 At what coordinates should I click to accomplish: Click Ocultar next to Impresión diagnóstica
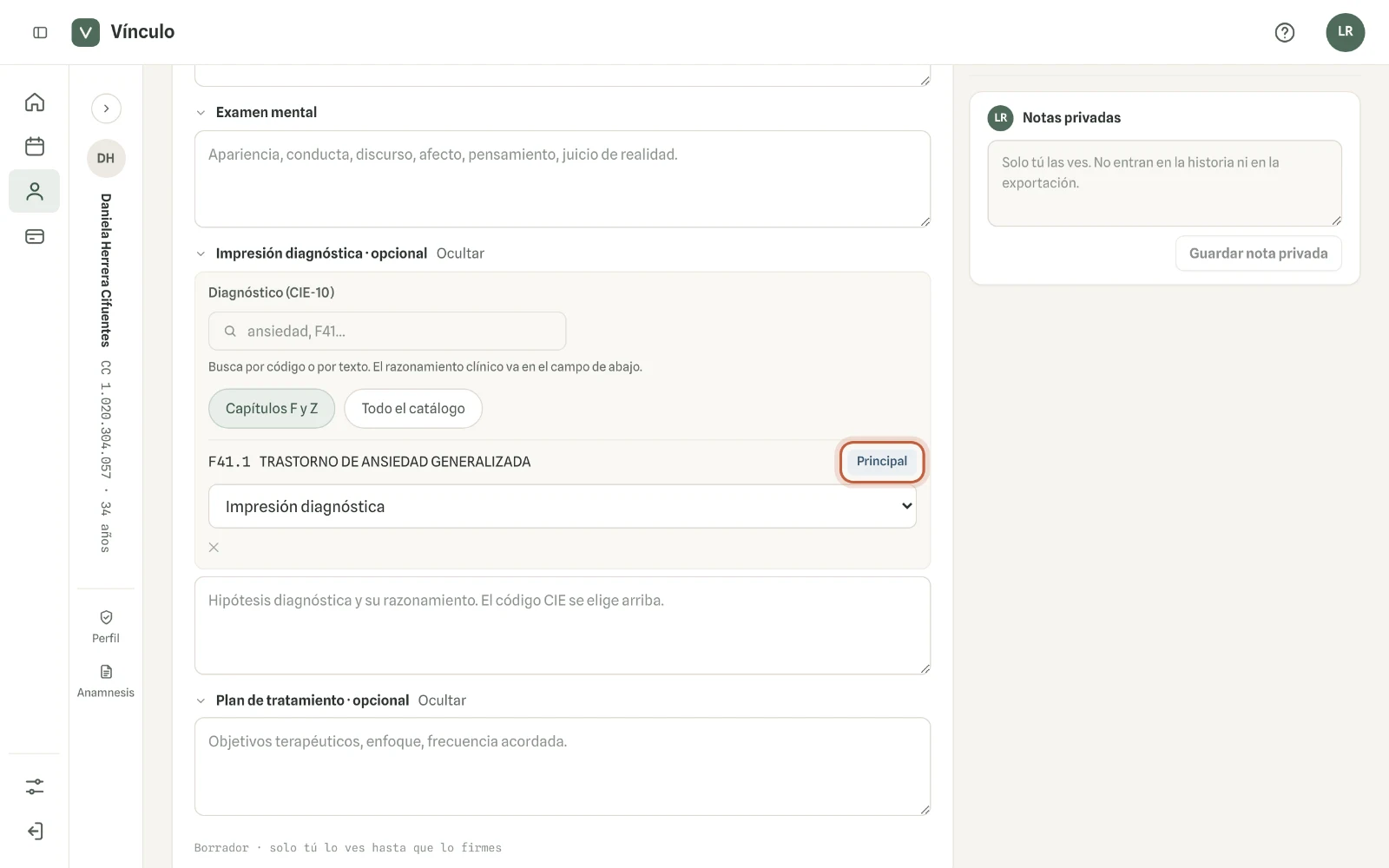click(460, 253)
